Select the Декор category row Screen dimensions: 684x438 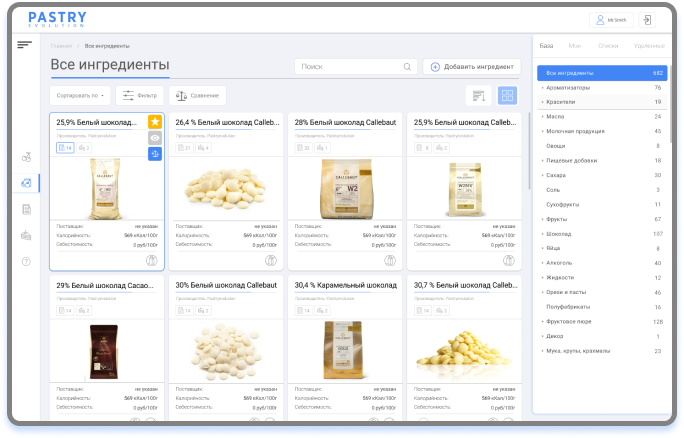tap(602, 336)
